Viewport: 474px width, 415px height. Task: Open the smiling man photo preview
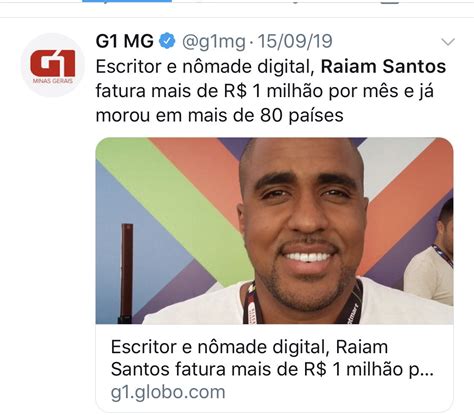274,231
